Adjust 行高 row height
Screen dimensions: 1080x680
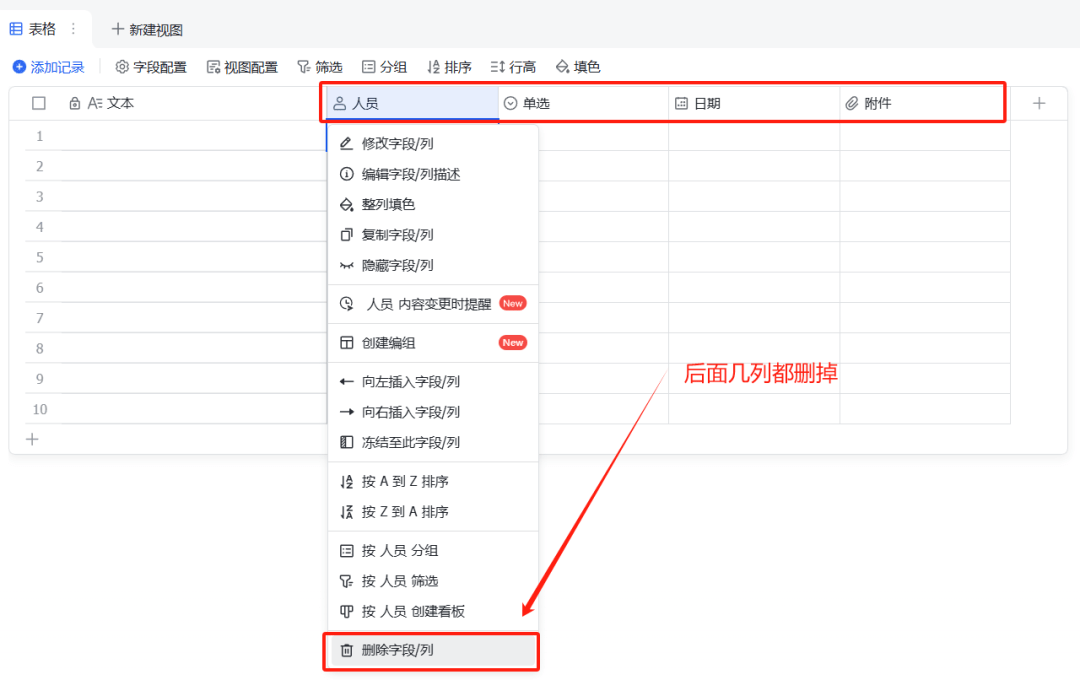pos(513,67)
